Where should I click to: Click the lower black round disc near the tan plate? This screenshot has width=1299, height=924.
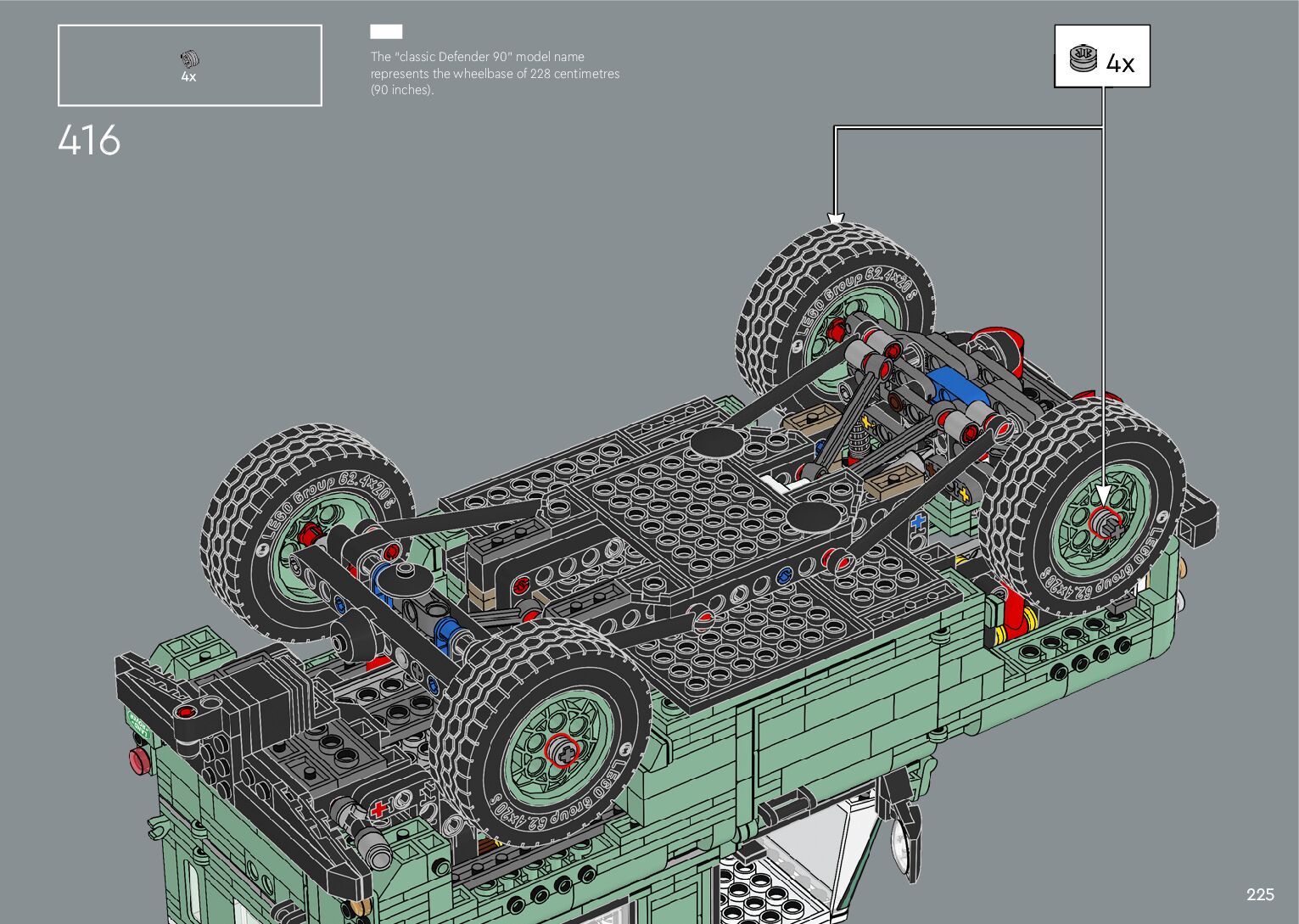(811, 516)
